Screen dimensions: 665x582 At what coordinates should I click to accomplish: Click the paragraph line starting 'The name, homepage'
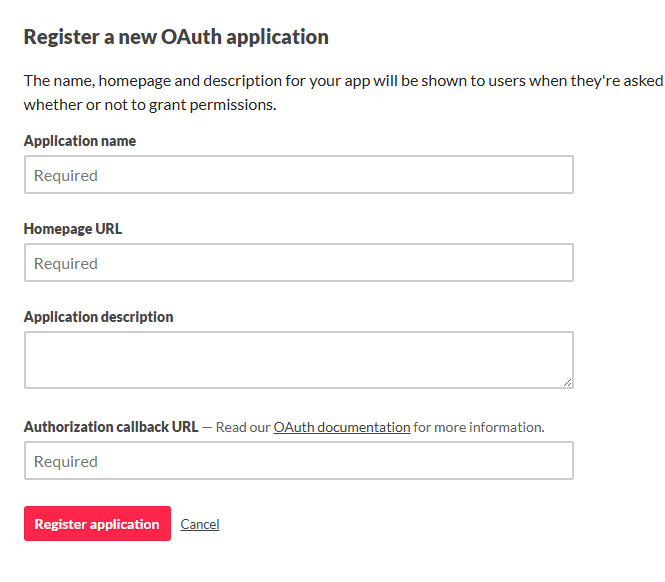(x=340, y=80)
